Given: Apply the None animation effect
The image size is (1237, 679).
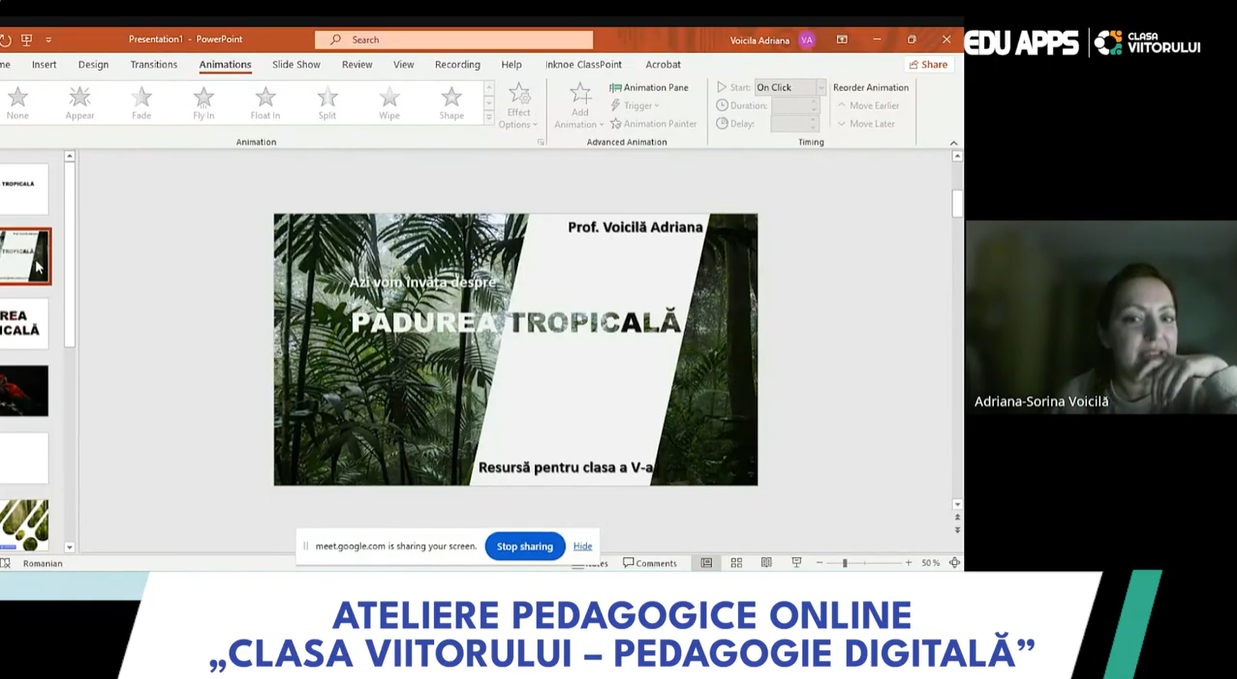Looking at the screenshot, I should pyautogui.click(x=18, y=103).
